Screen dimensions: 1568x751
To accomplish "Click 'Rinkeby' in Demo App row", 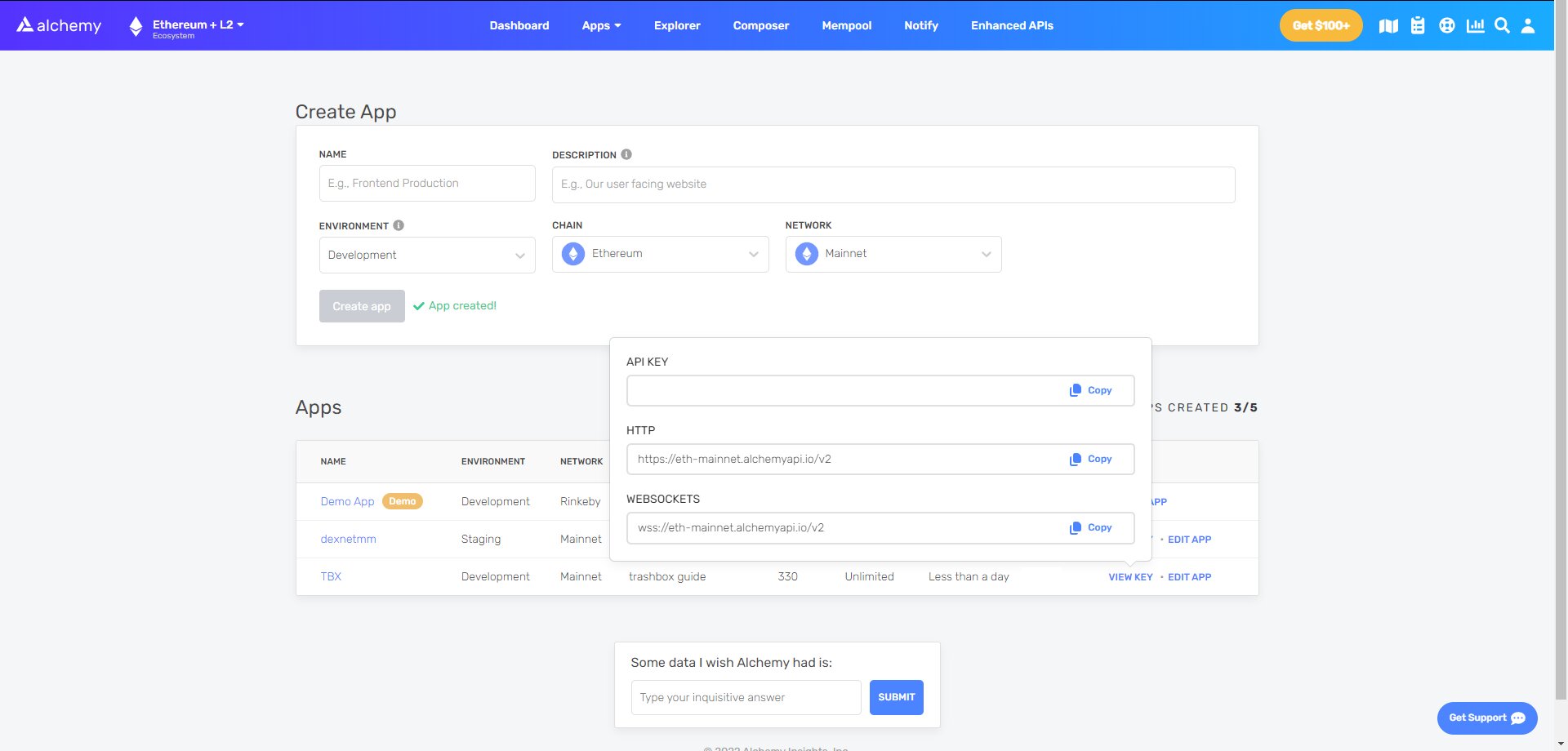I will click(580, 501).
